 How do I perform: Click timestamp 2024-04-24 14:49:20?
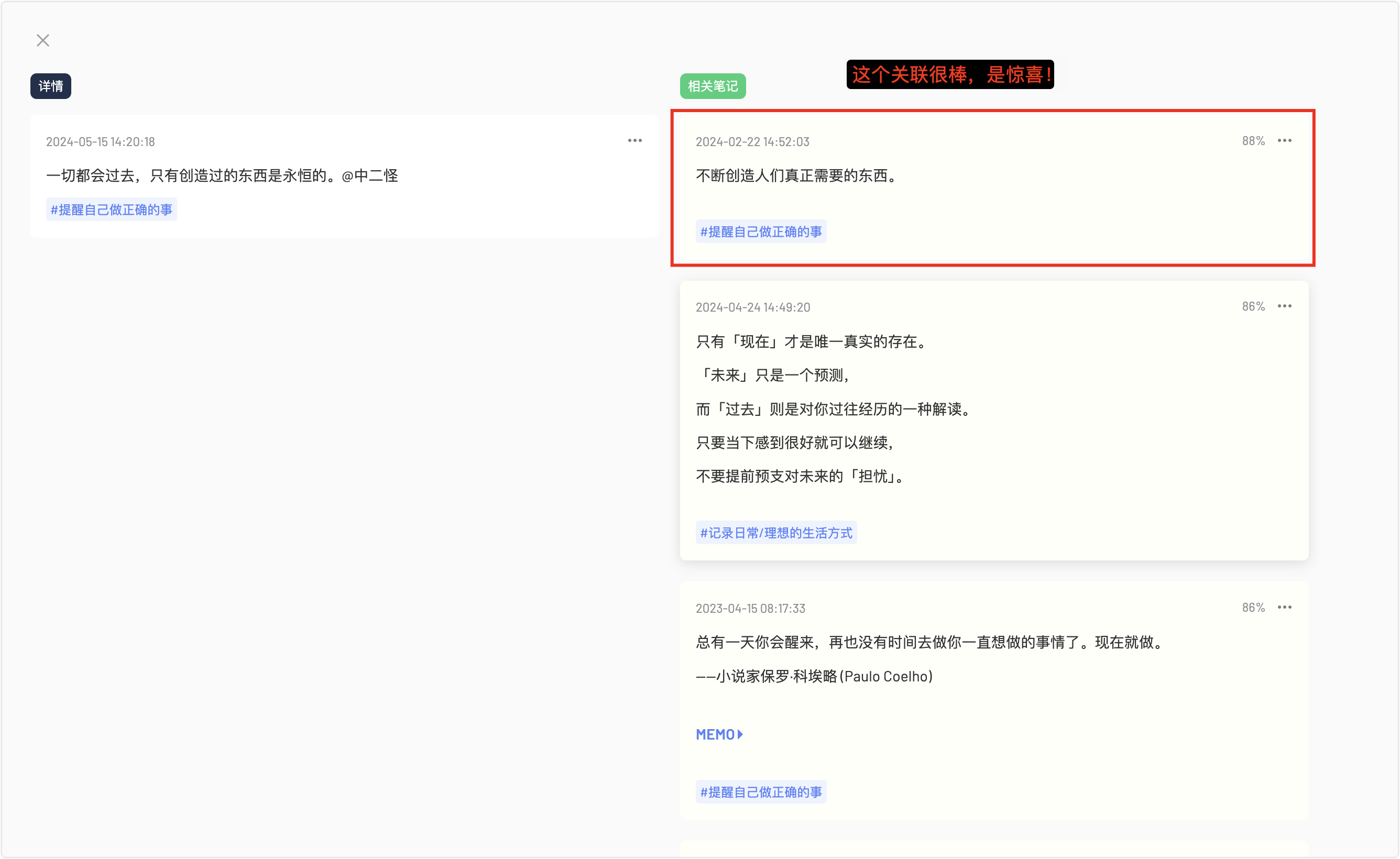tap(753, 307)
